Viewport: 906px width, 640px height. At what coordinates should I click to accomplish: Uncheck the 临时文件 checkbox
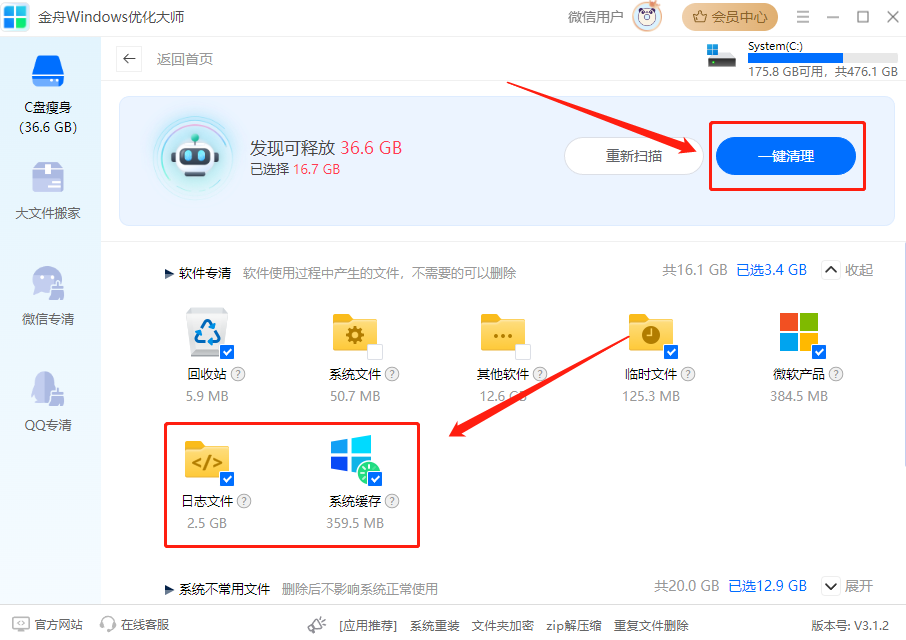pos(671,352)
